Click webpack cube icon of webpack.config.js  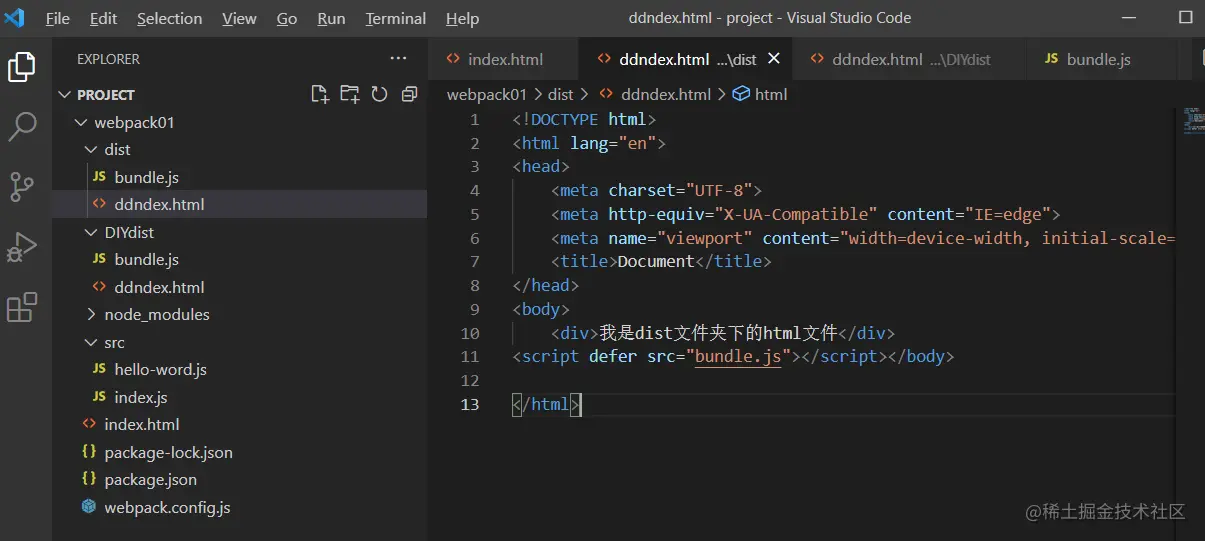[89, 507]
